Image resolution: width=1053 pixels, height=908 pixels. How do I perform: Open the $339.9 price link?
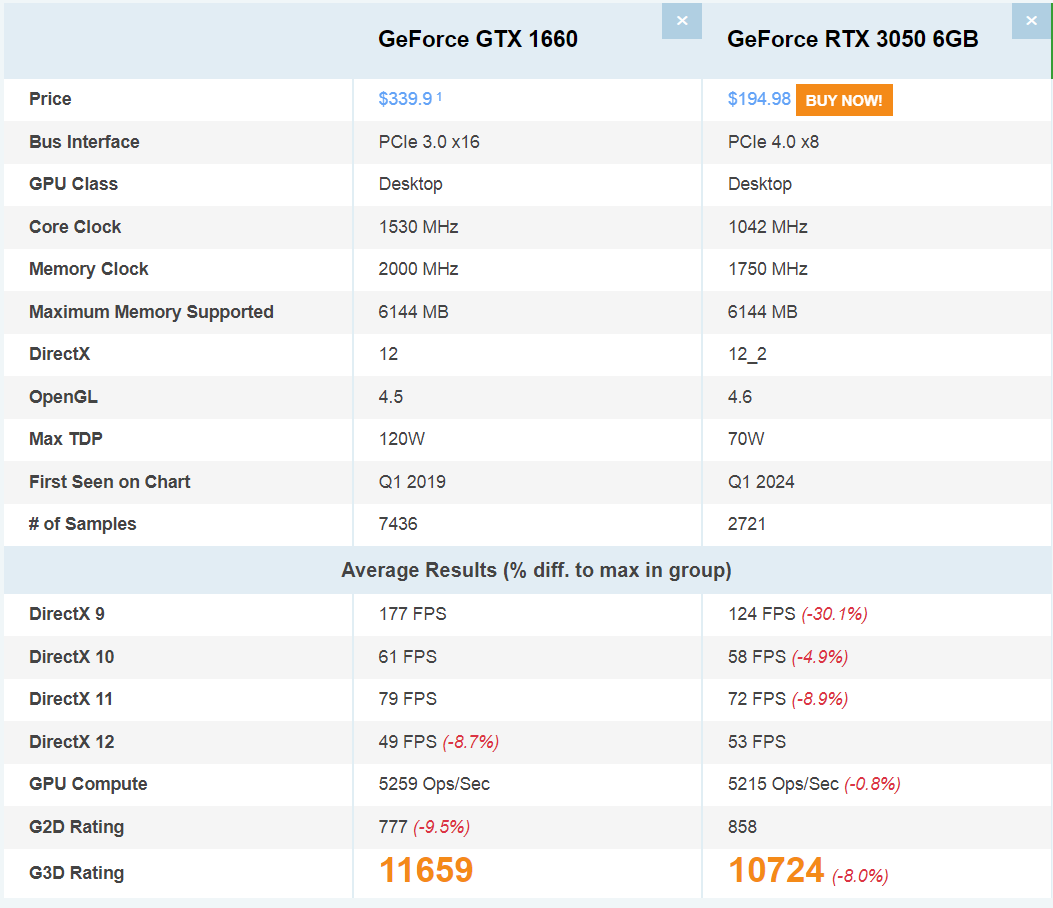(x=405, y=99)
